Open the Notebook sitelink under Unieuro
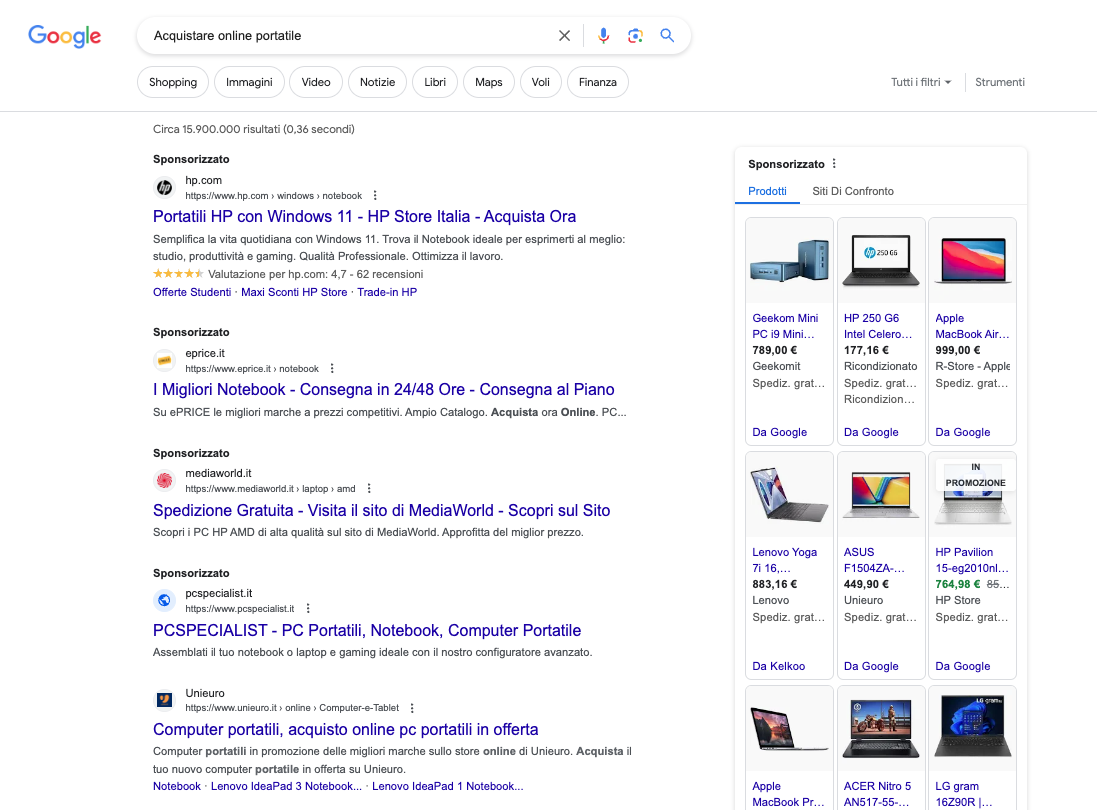This screenshot has width=1097, height=810. point(177,786)
